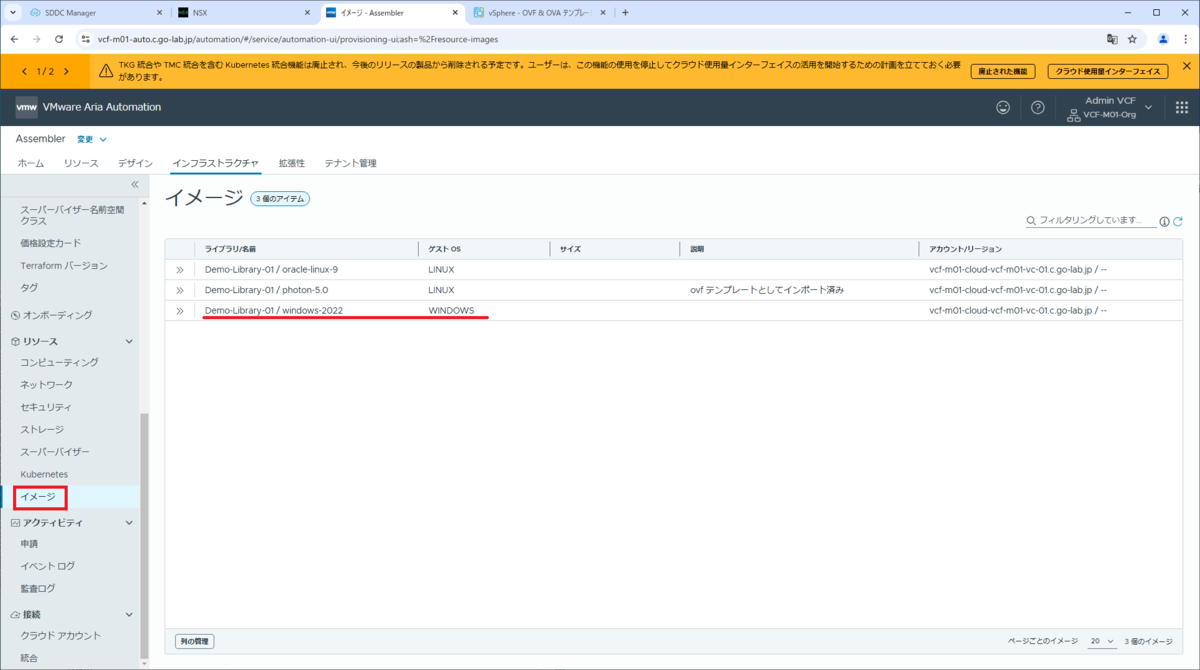Image resolution: width=1200 pixels, height=670 pixels.
Task: Open the イベント ログ sidebar item
Action: pyautogui.click(x=48, y=566)
